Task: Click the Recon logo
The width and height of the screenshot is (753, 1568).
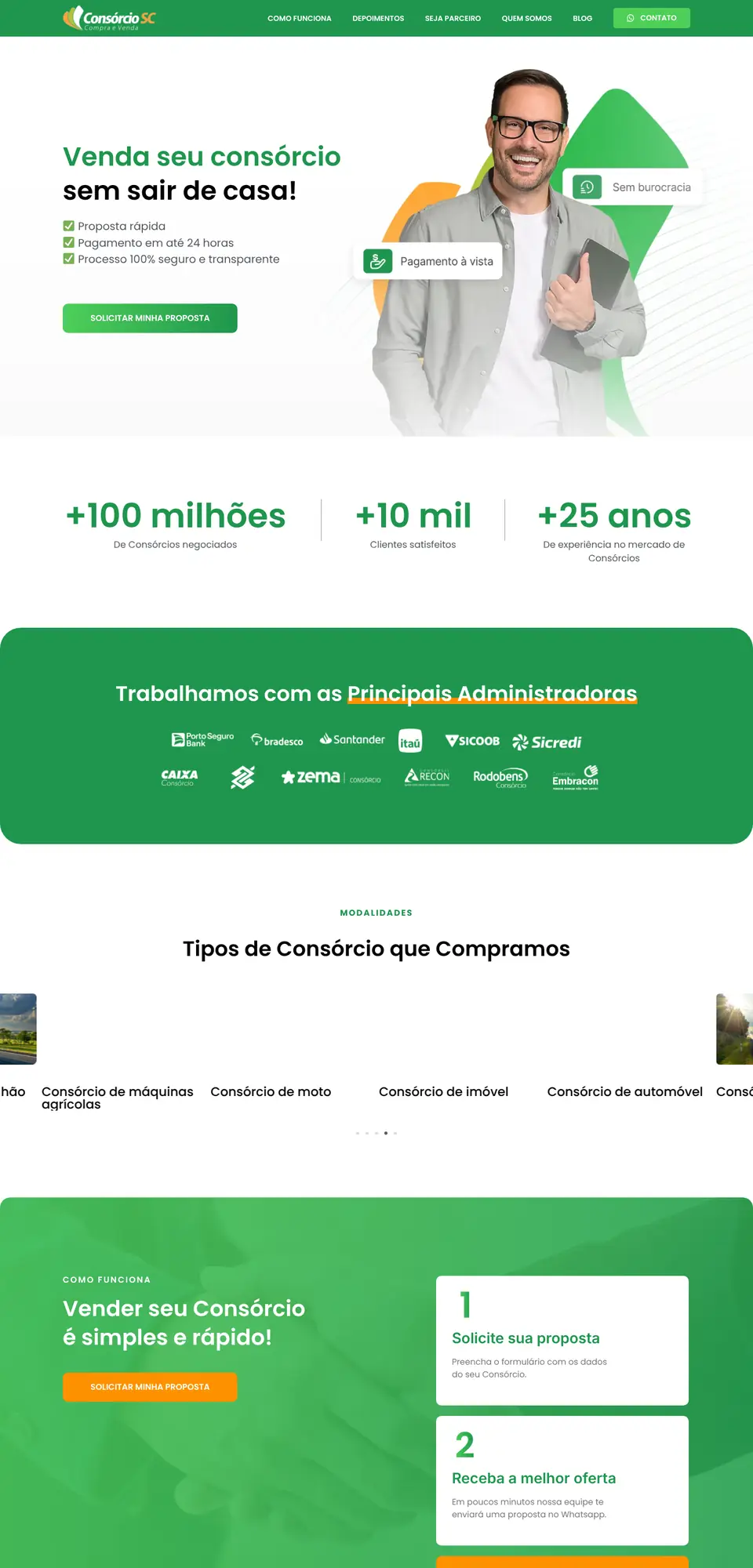Action: coord(427,777)
